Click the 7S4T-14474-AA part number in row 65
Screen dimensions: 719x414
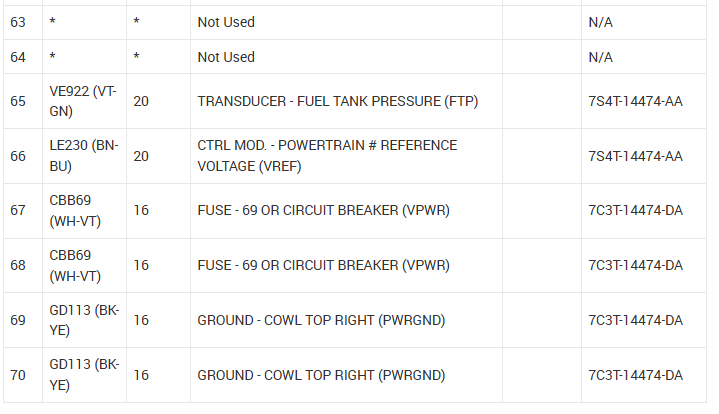pos(636,101)
